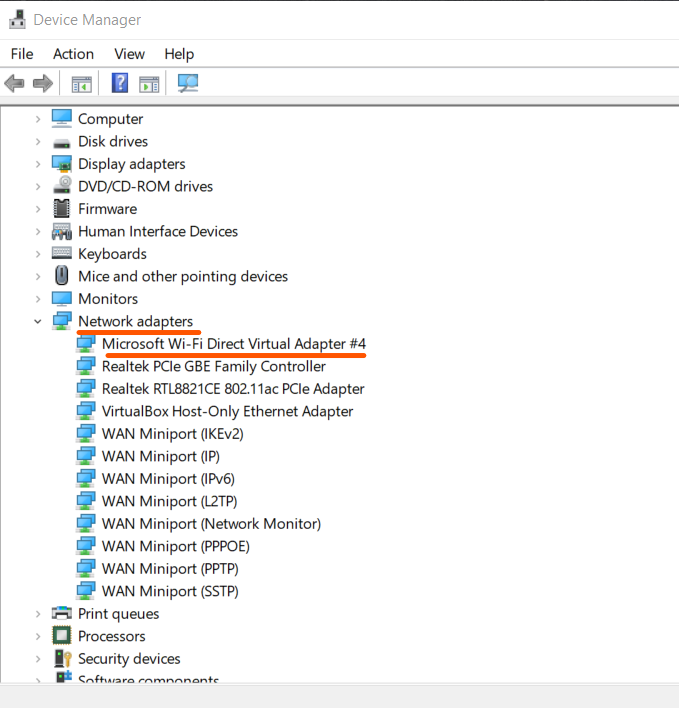This screenshot has height=708, width=679.
Task: Select the DVD/CD-ROM drives label
Action: tap(145, 186)
